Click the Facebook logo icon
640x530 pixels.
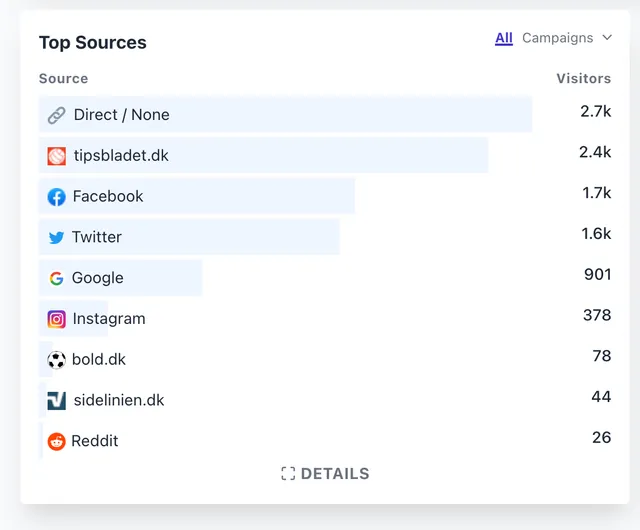pyautogui.click(x=57, y=197)
